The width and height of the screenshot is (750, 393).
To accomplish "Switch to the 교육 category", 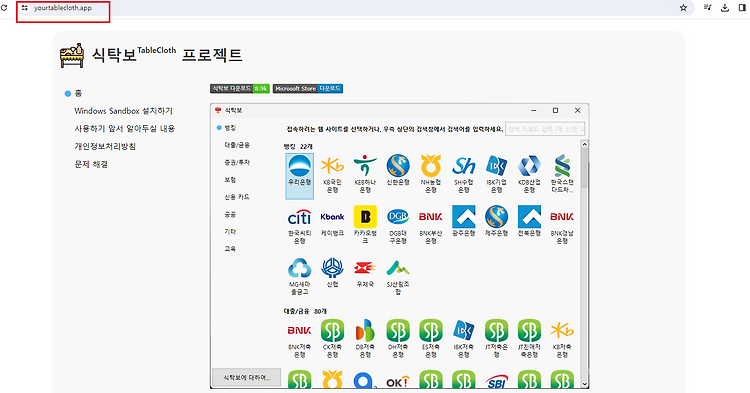I will click(230, 249).
